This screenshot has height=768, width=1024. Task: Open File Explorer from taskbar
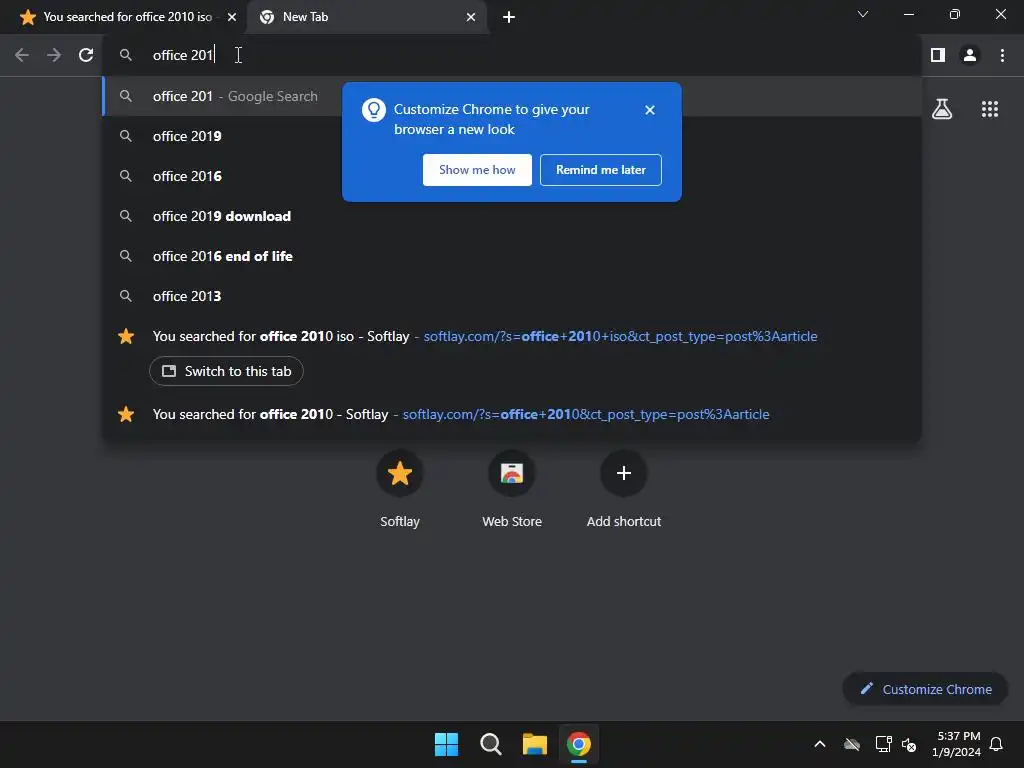tap(534, 744)
